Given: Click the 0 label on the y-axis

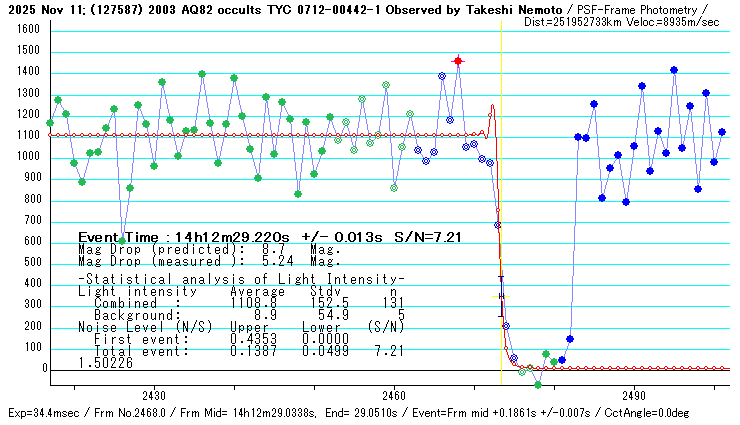Looking at the screenshot, I should 44,369.
